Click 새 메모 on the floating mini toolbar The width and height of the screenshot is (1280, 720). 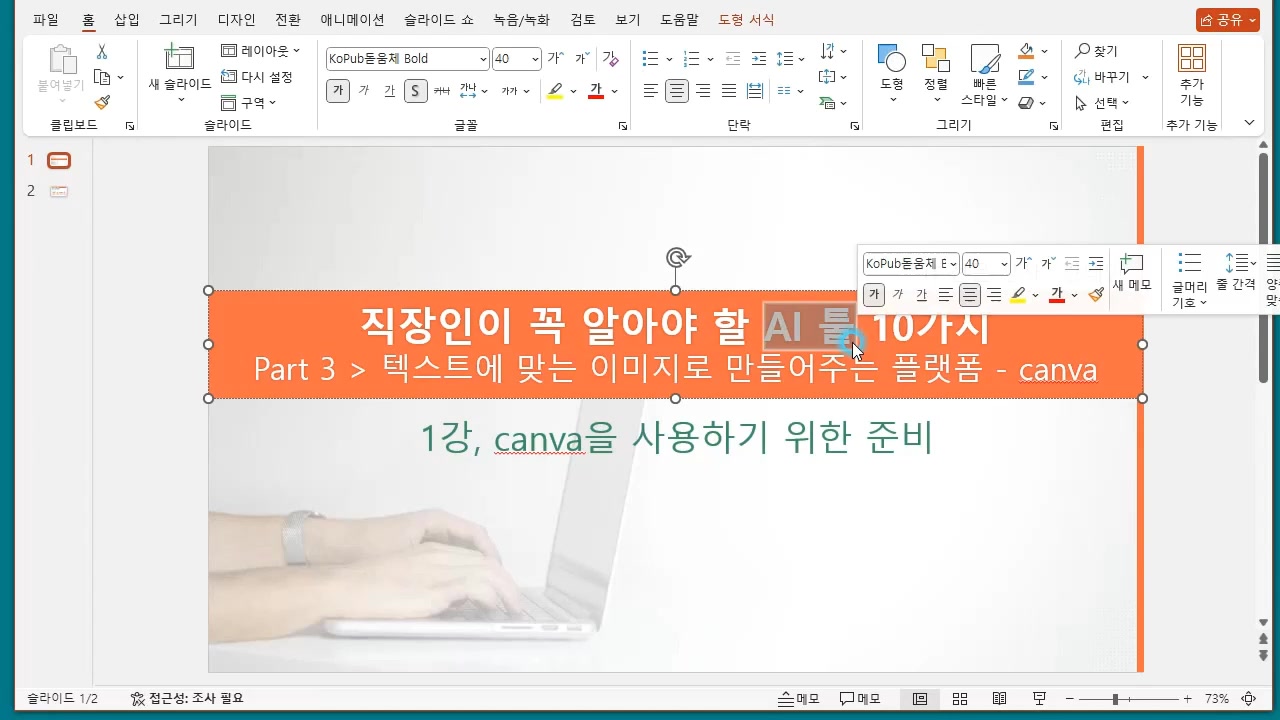point(1132,272)
